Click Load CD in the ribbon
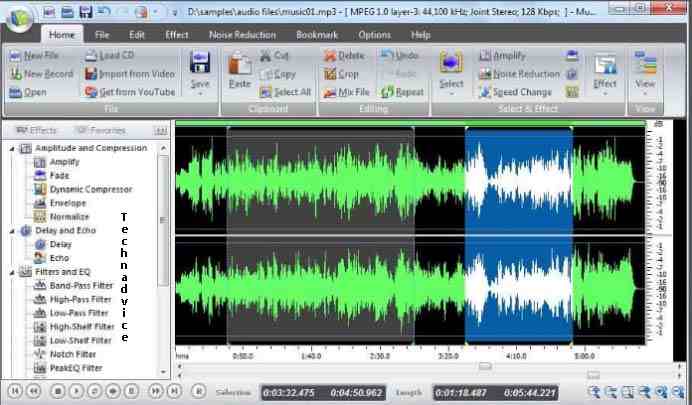 (109, 56)
